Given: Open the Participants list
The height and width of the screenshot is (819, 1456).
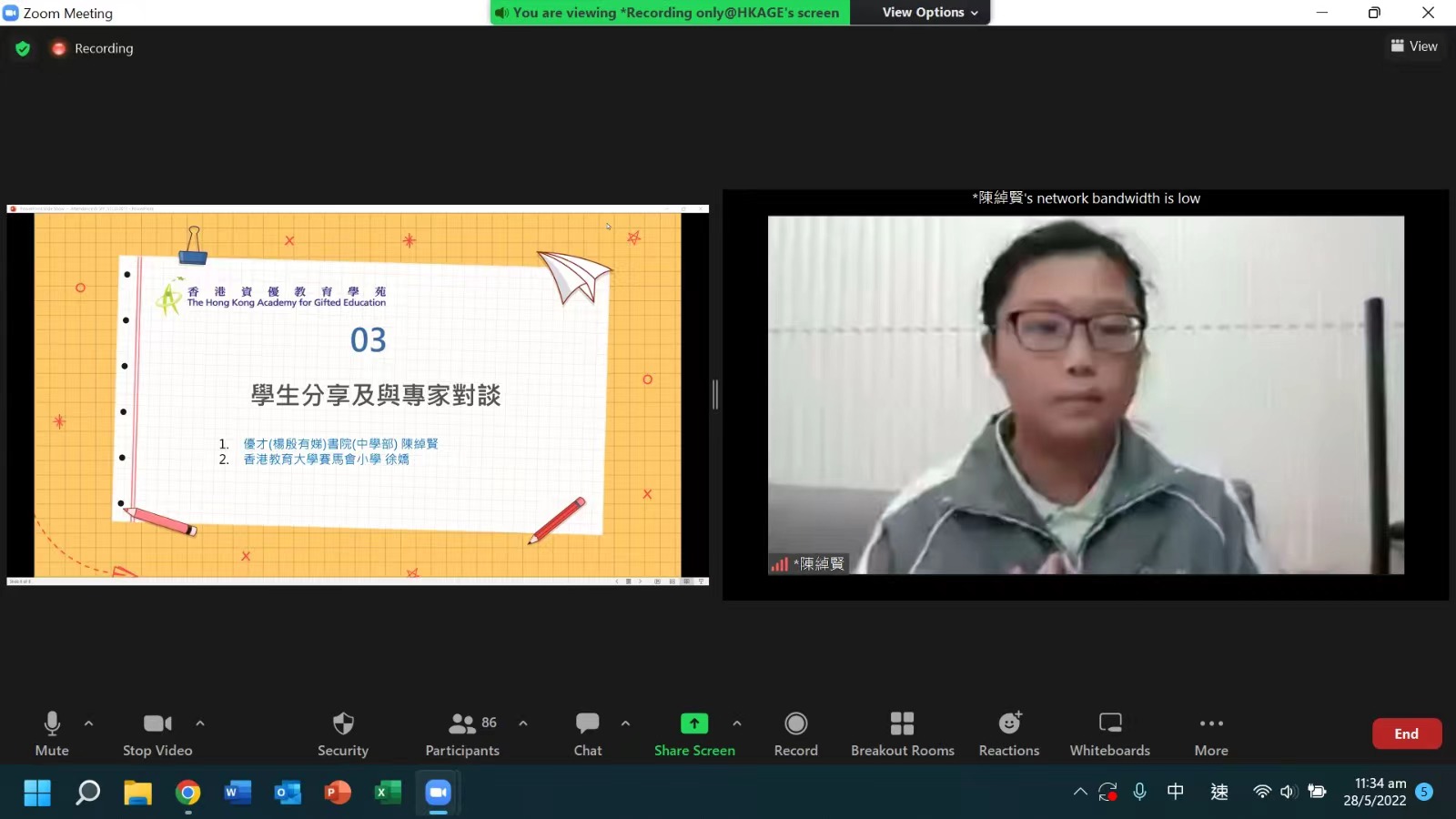Looking at the screenshot, I should tap(462, 733).
